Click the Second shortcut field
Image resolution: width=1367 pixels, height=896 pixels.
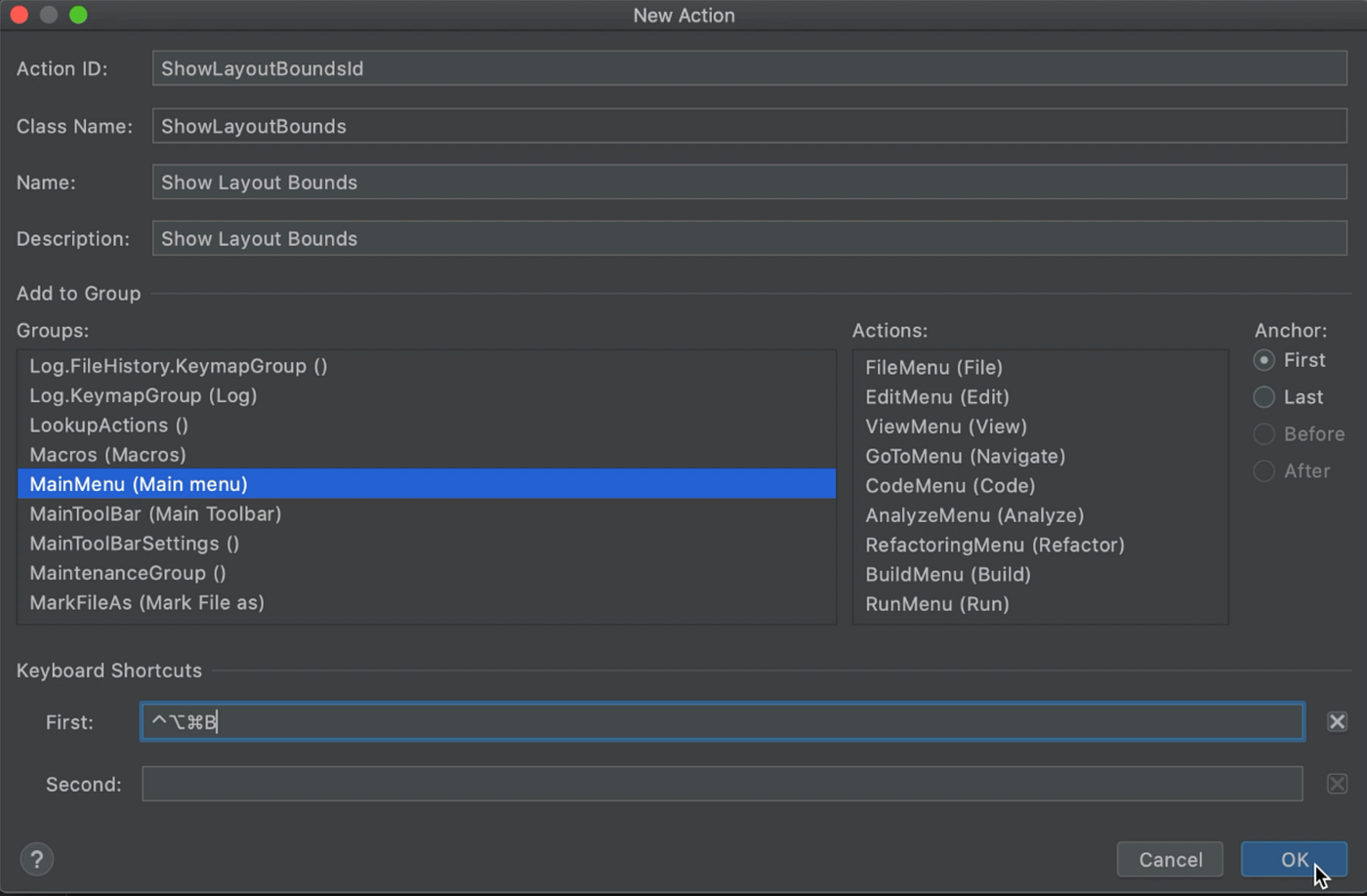pos(723,783)
